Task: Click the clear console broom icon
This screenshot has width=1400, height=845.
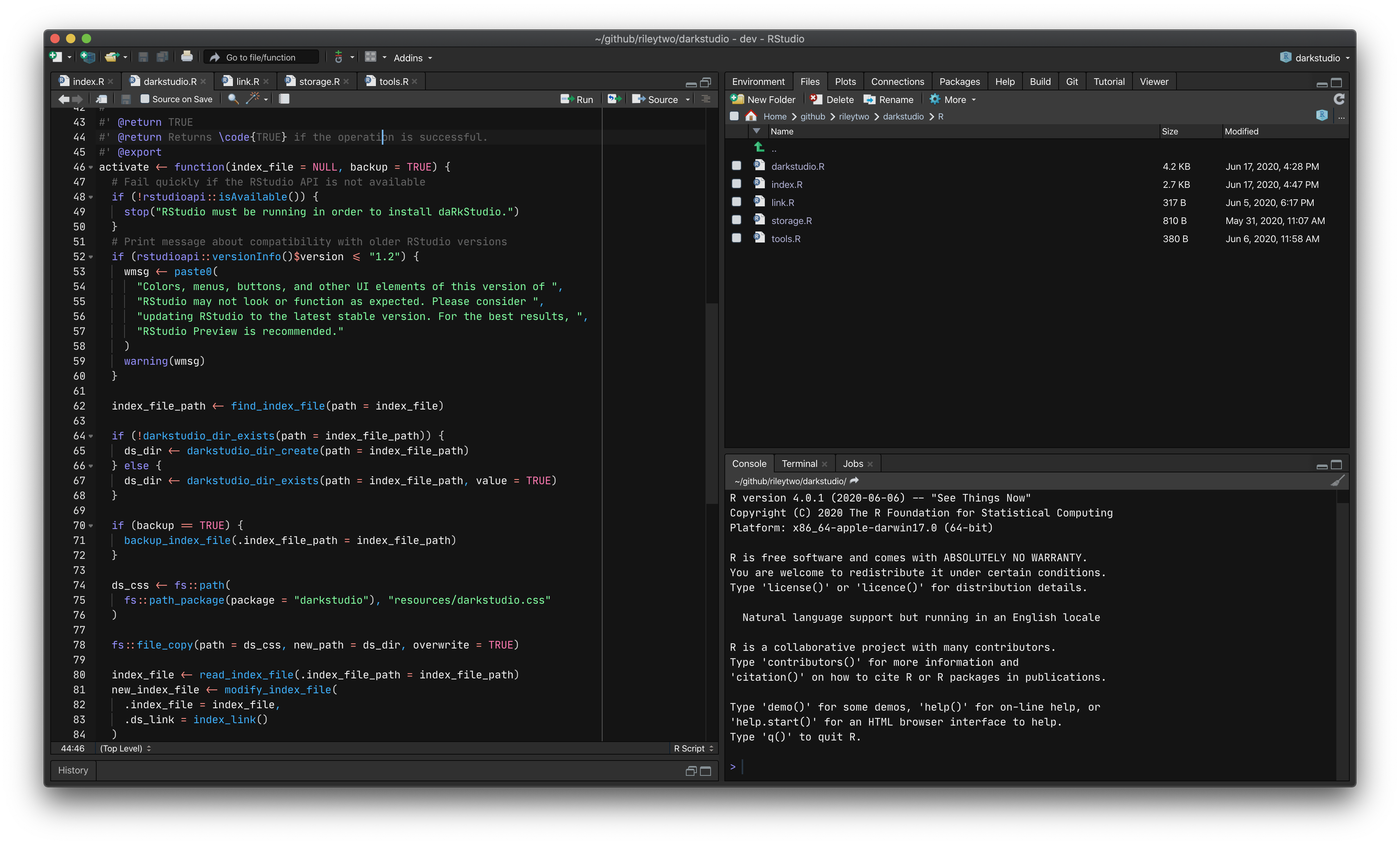Action: click(1338, 481)
